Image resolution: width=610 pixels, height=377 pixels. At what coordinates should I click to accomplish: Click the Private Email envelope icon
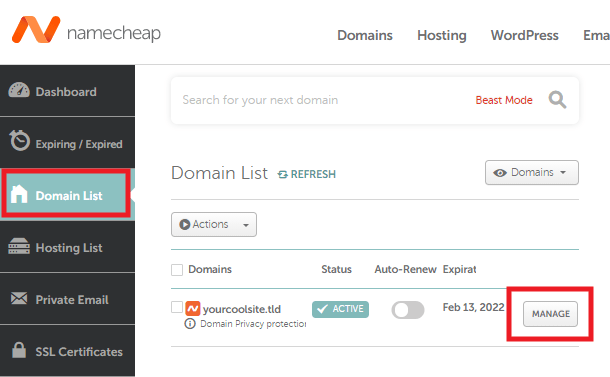(19, 298)
